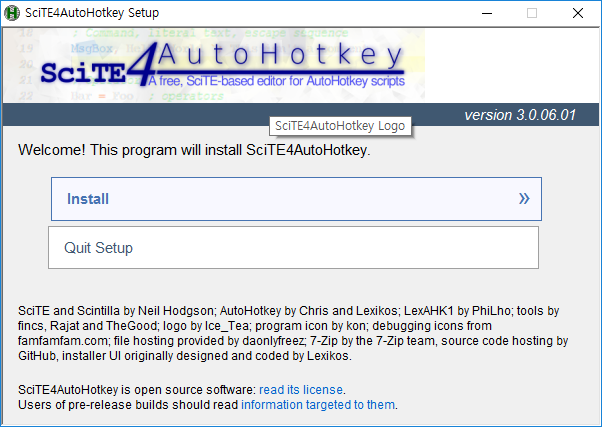
Task: Click the Install button
Action: (296, 199)
